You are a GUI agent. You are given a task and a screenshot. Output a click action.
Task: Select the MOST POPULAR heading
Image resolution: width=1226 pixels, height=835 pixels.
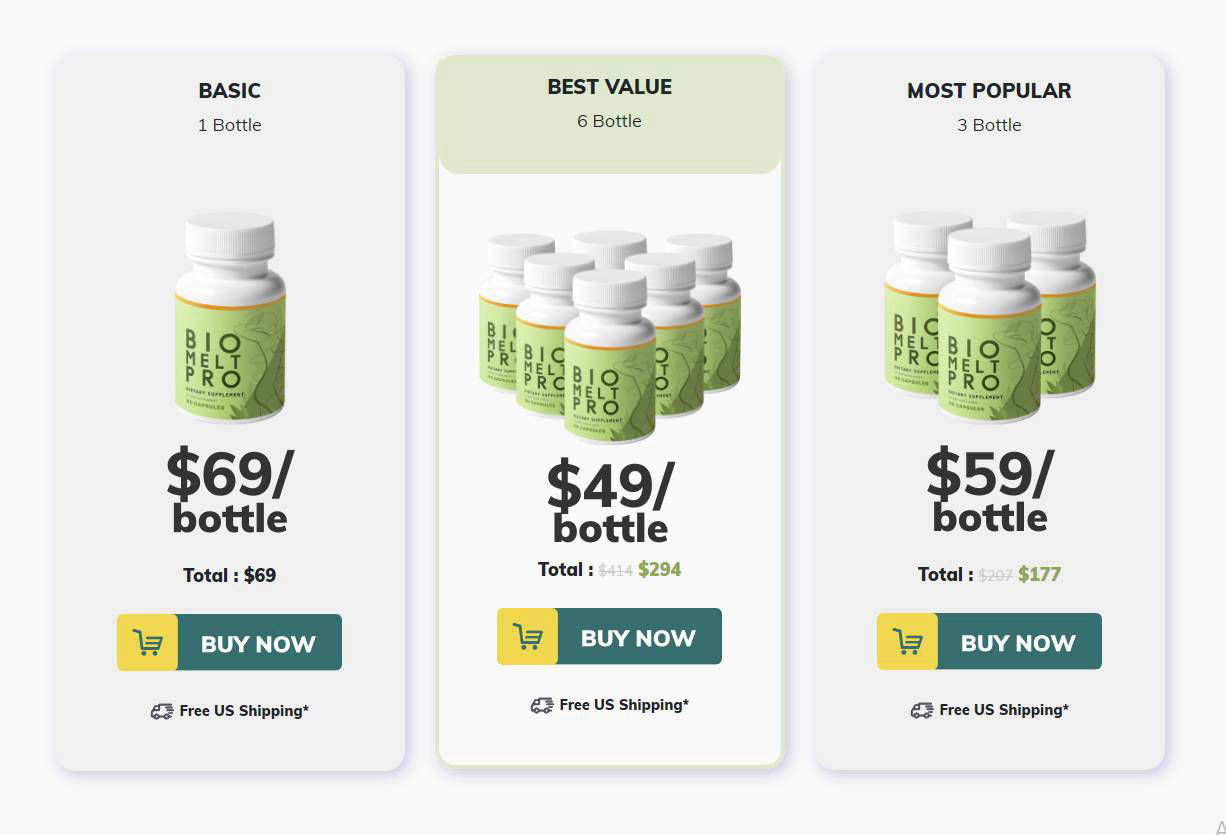click(989, 90)
